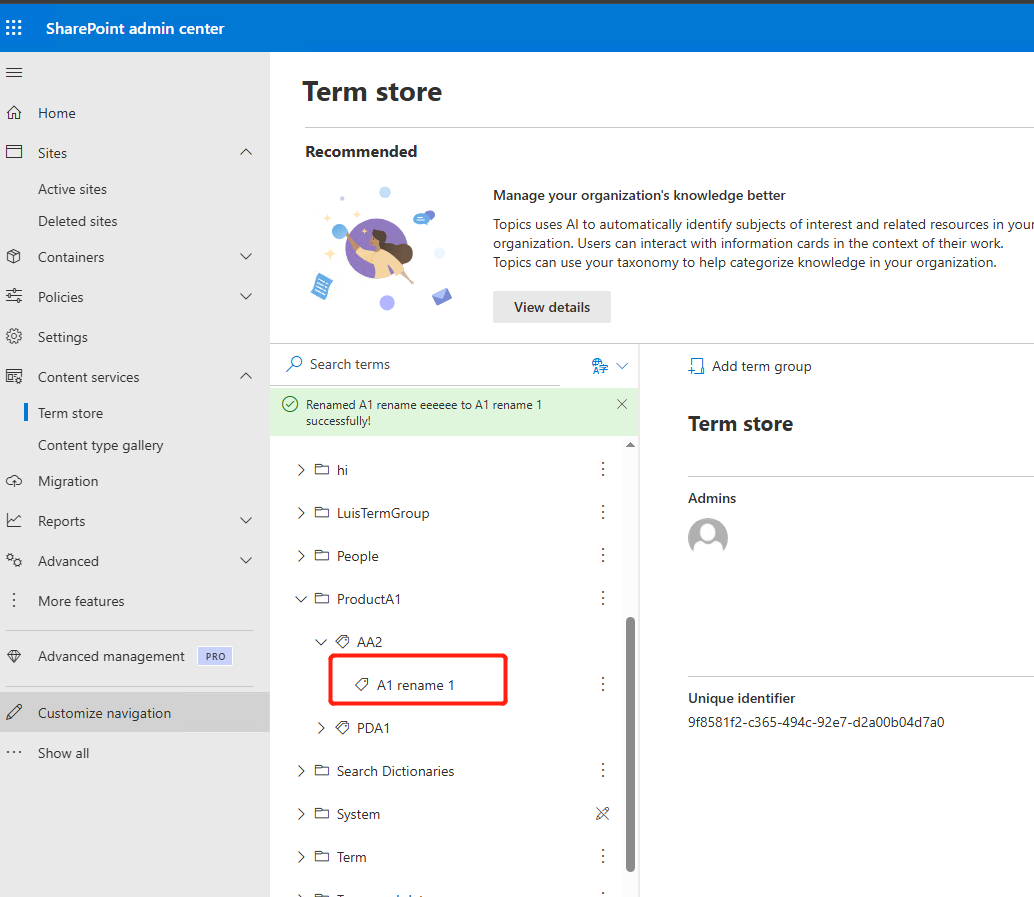This screenshot has height=897, width=1034.
Task: Click the SharePoint admin center title
Action: pyautogui.click(x=135, y=28)
